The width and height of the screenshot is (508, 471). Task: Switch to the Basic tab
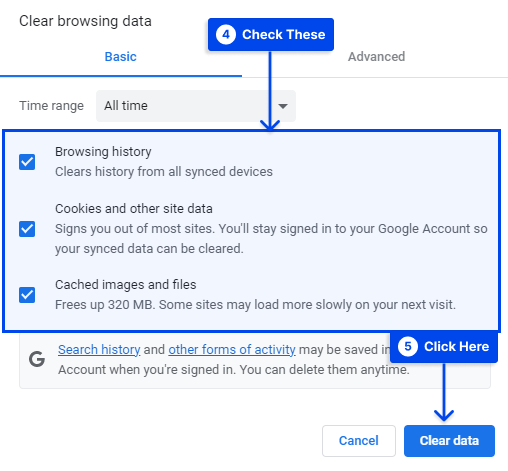click(x=121, y=57)
